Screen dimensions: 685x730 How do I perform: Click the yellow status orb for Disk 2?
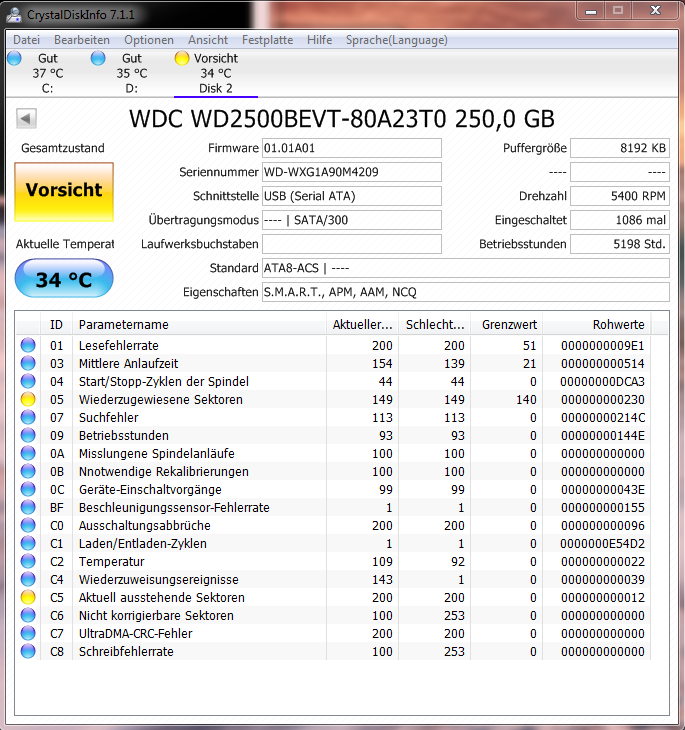click(182, 58)
